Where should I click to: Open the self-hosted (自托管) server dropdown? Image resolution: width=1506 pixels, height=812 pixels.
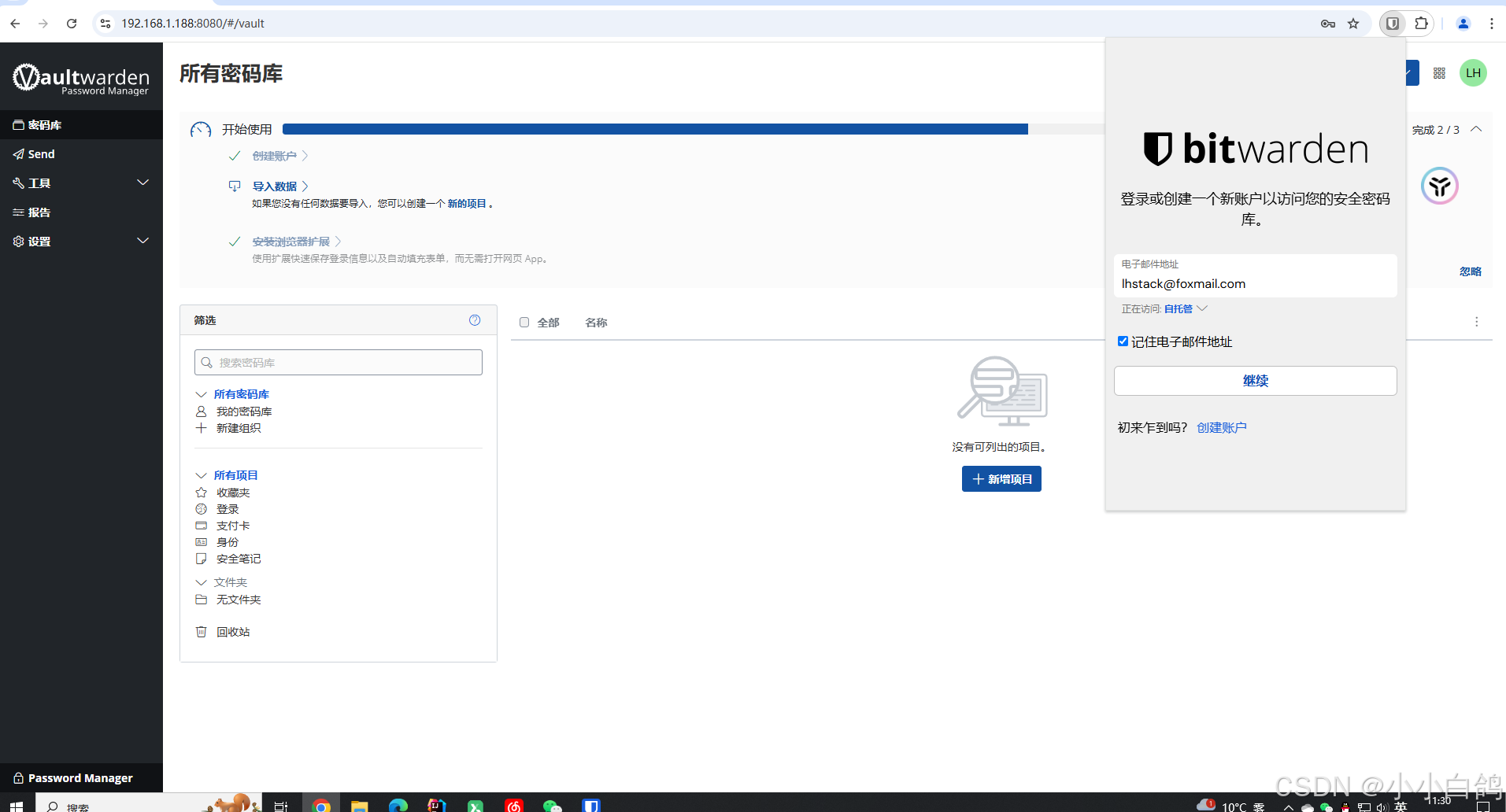[x=1185, y=309]
